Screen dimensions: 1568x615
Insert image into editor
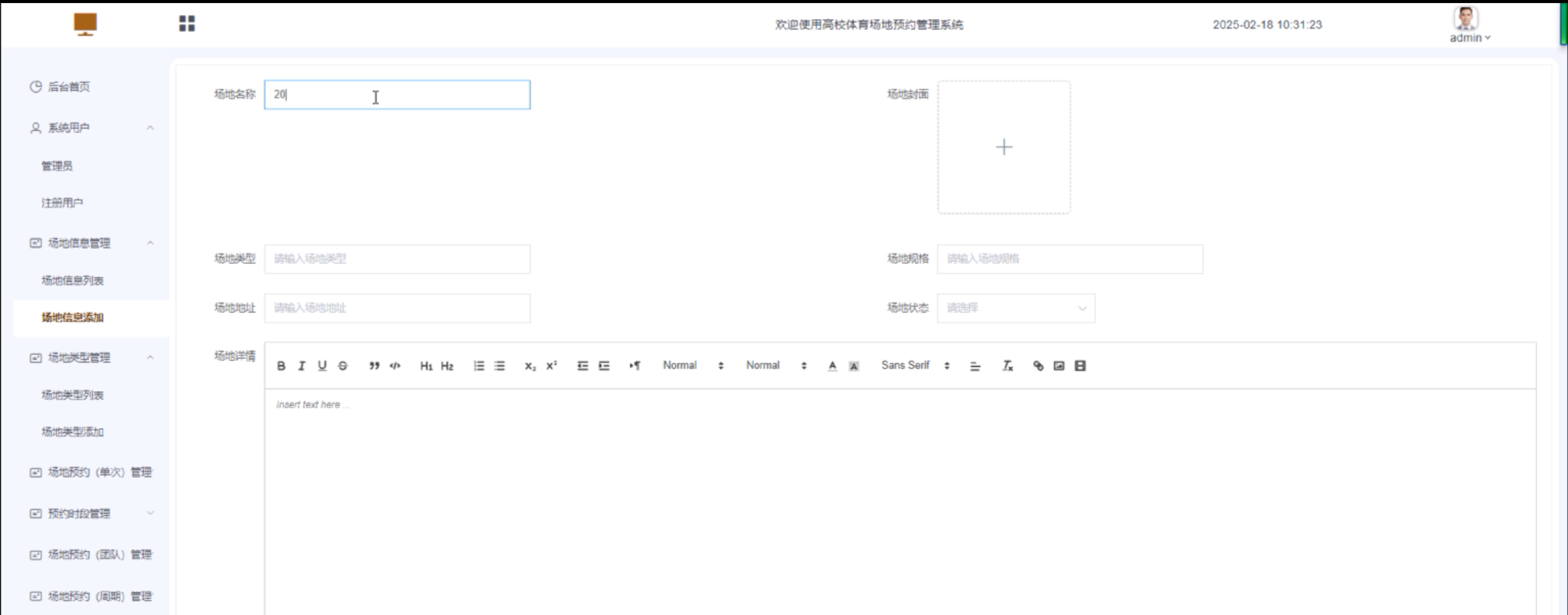click(x=1058, y=366)
